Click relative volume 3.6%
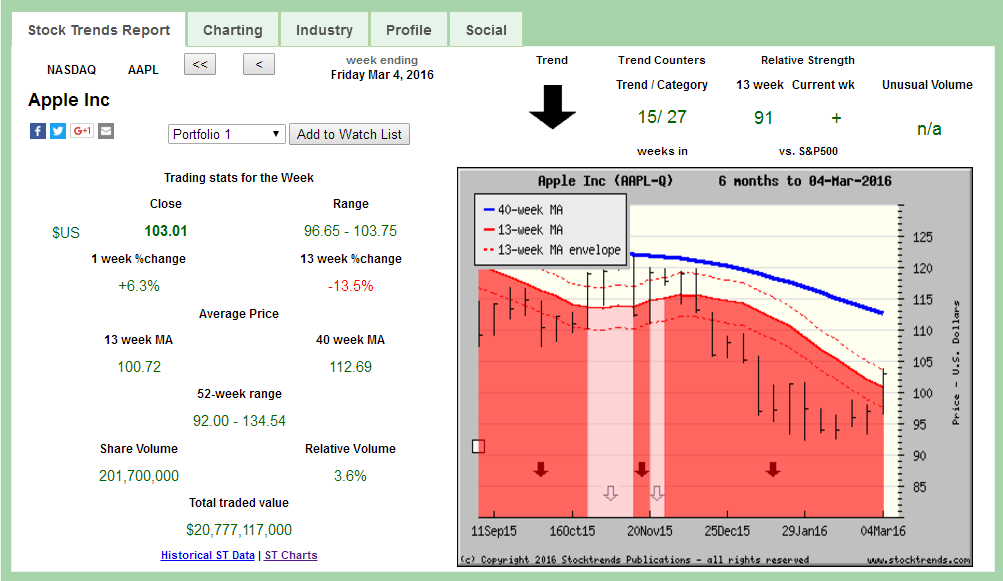 point(351,476)
